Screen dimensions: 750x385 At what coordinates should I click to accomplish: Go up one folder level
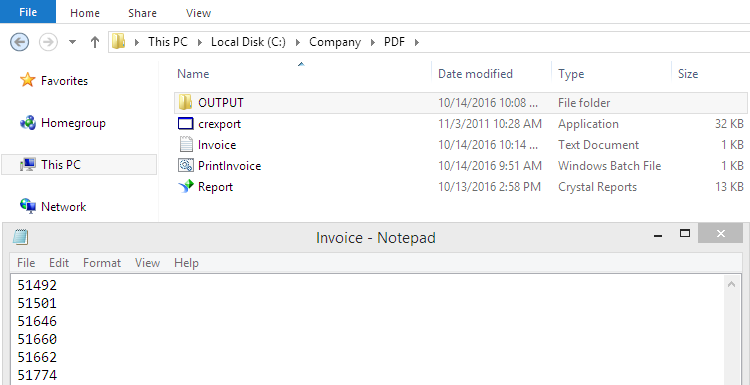click(x=95, y=42)
